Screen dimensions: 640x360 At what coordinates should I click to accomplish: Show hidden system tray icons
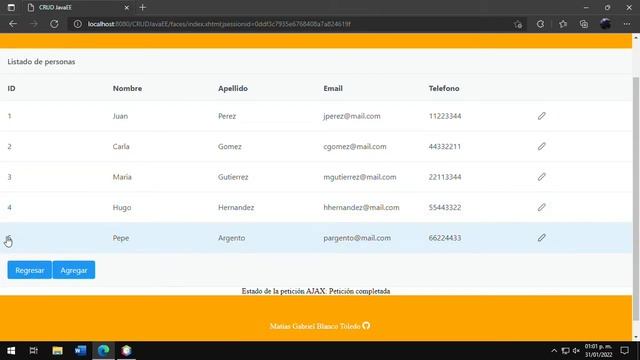tap(554, 351)
